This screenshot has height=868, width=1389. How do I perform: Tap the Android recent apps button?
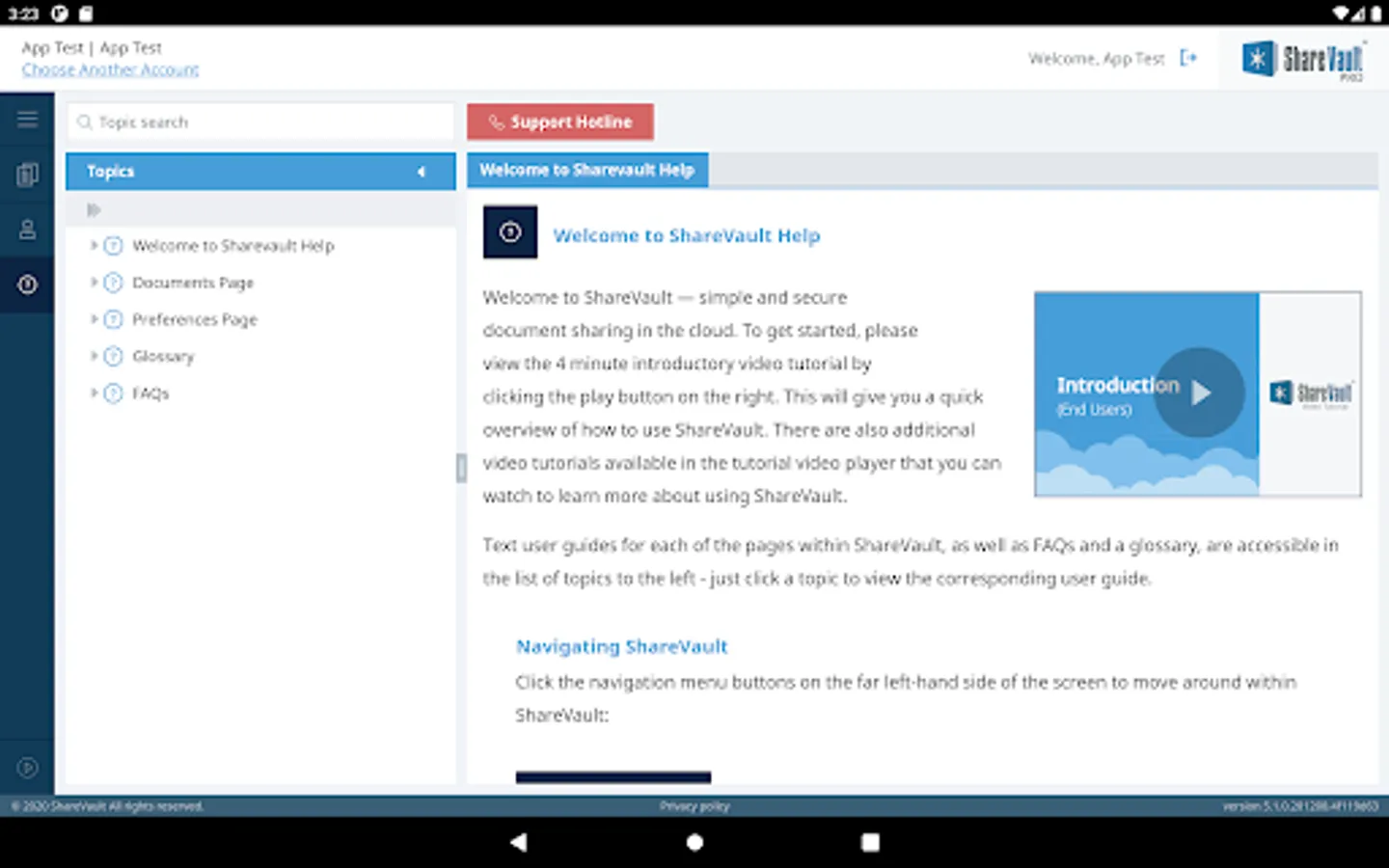pyautogui.click(x=870, y=842)
